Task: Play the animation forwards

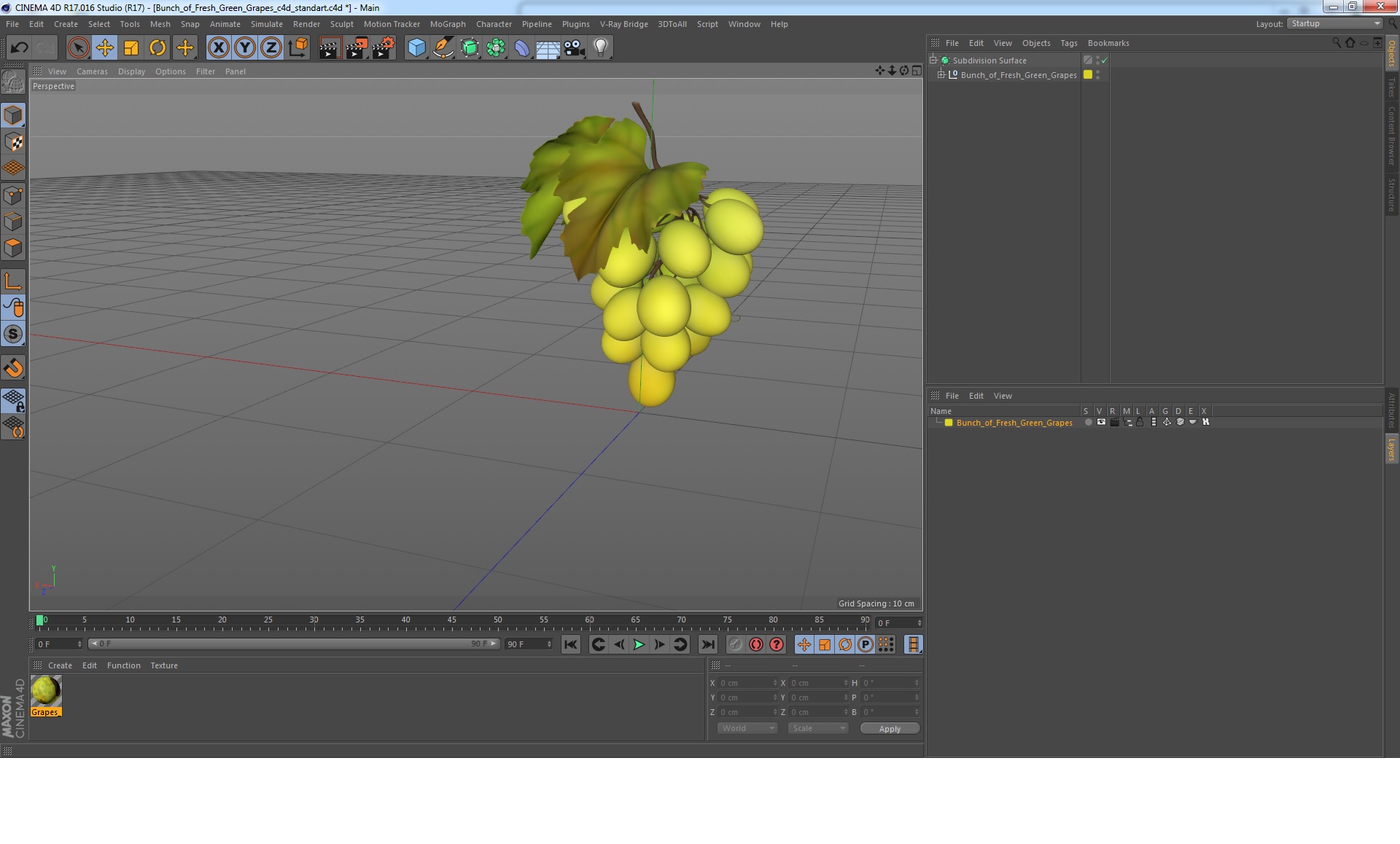Action: [x=639, y=644]
